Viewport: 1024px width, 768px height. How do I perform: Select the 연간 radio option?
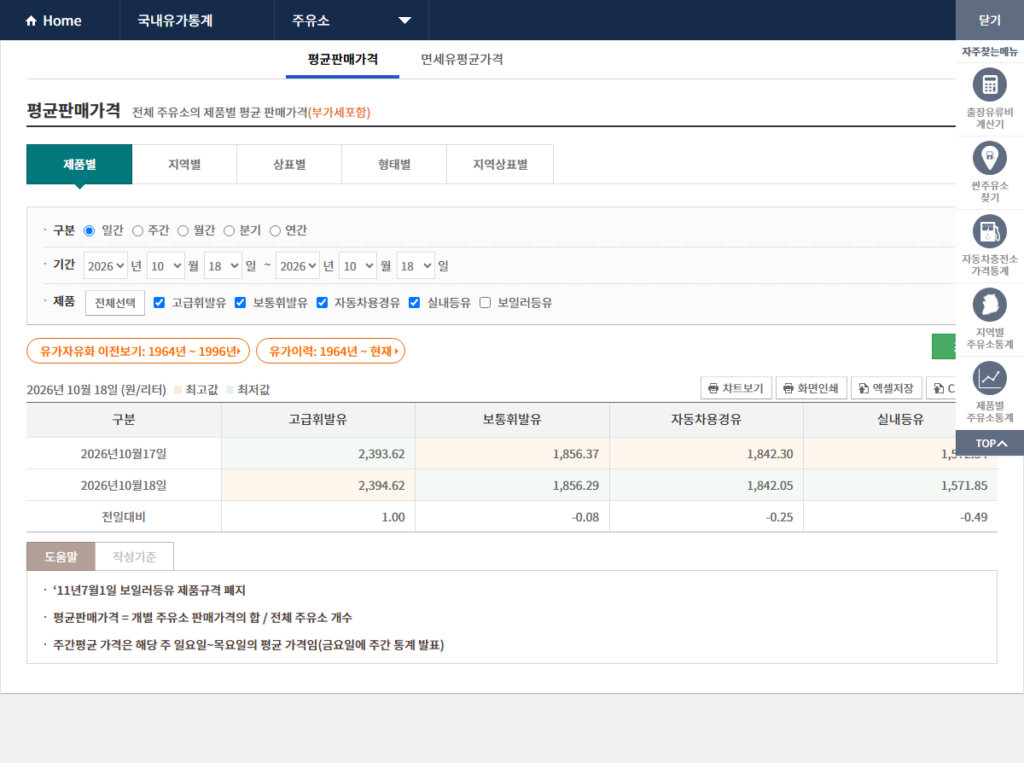[275, 231]
